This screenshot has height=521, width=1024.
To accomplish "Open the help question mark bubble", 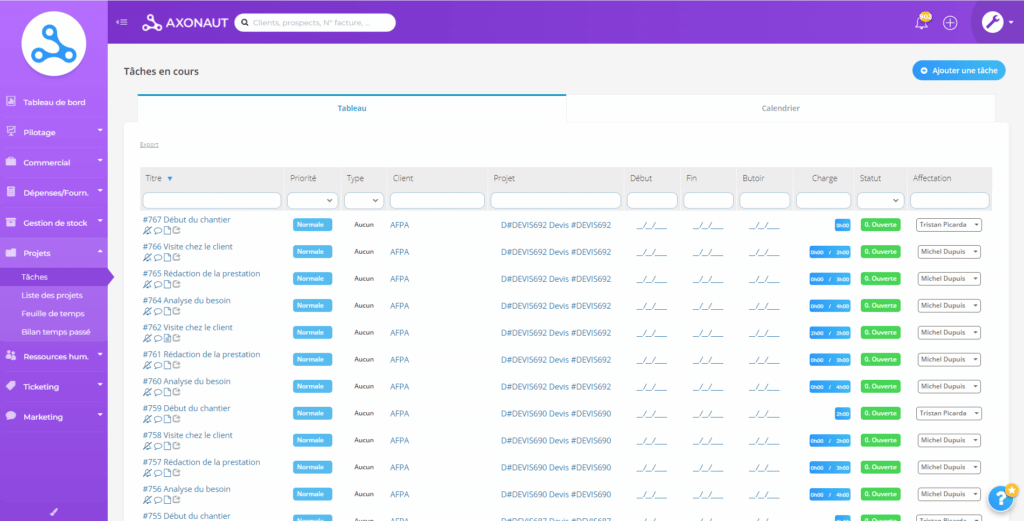I will pos(999,497).
